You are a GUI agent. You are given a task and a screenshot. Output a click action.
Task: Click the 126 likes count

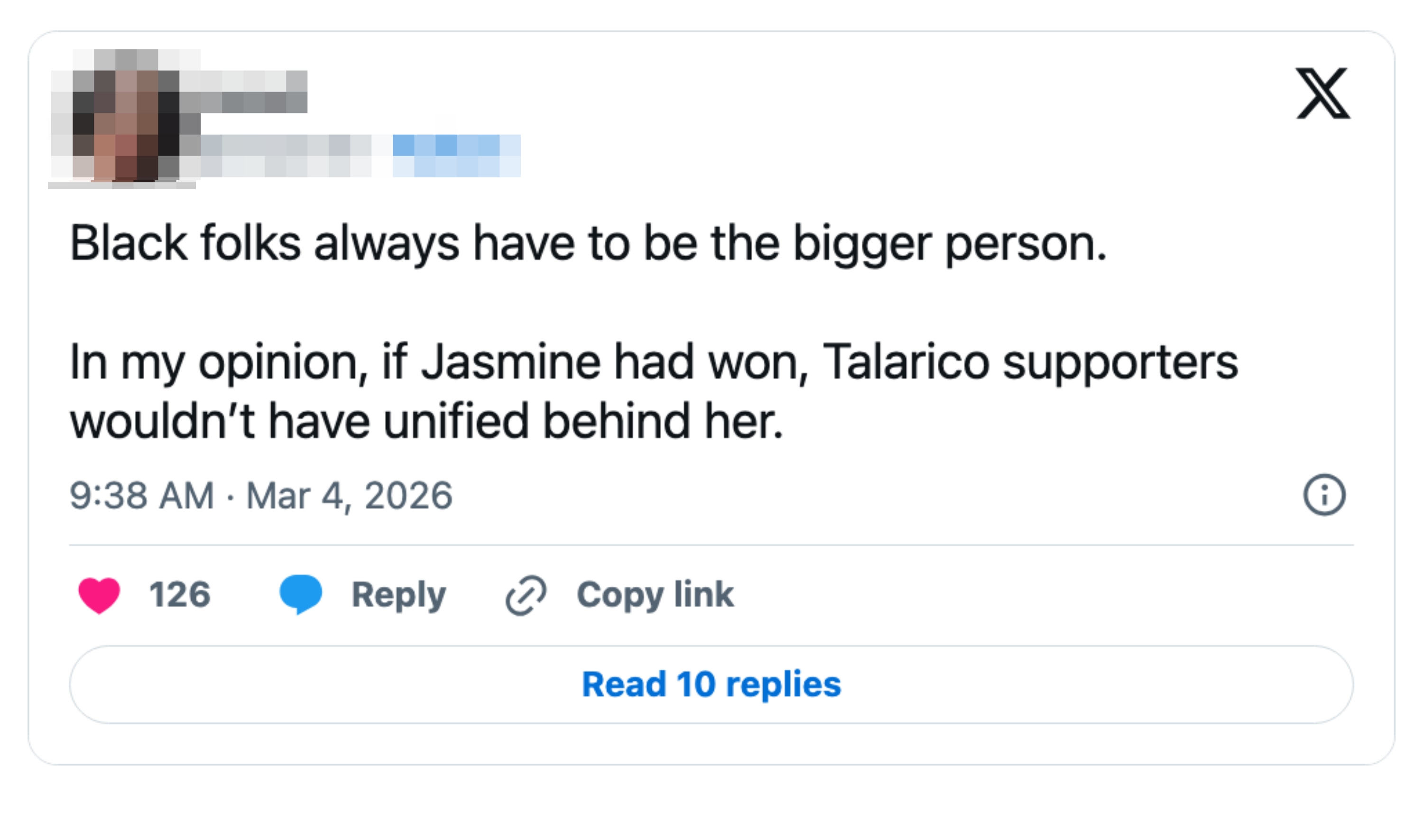[180, 595]
